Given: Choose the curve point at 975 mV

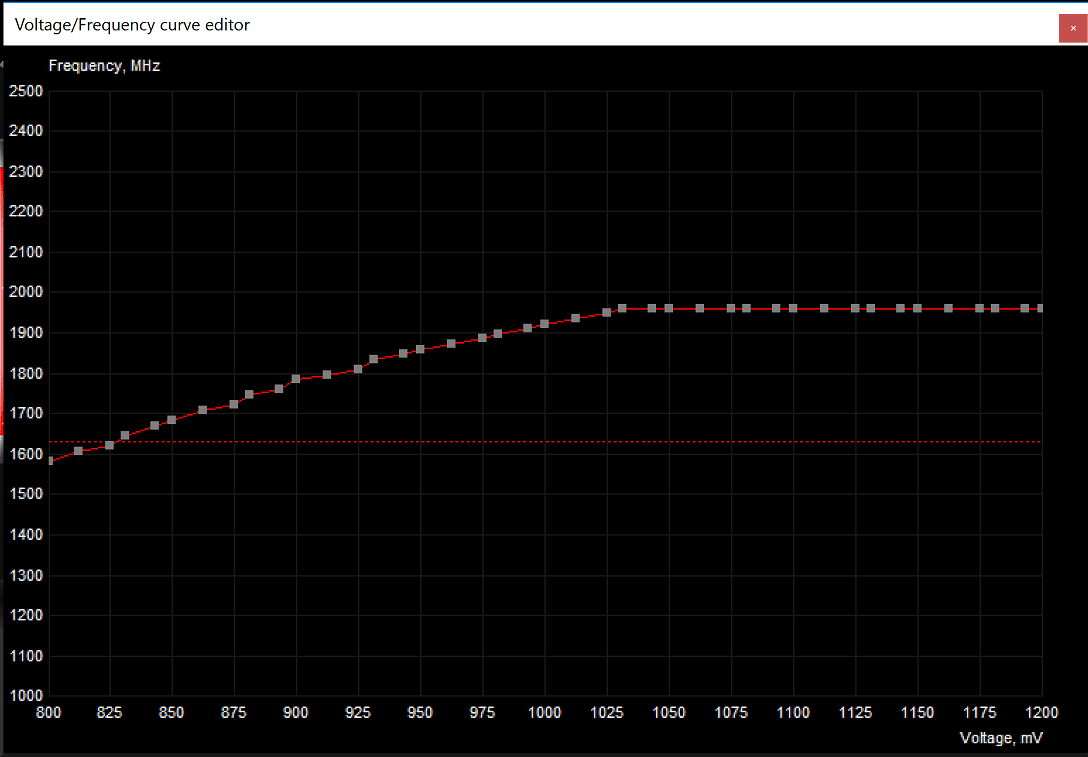Looking at the screenshot, I should tap(482, 338).
